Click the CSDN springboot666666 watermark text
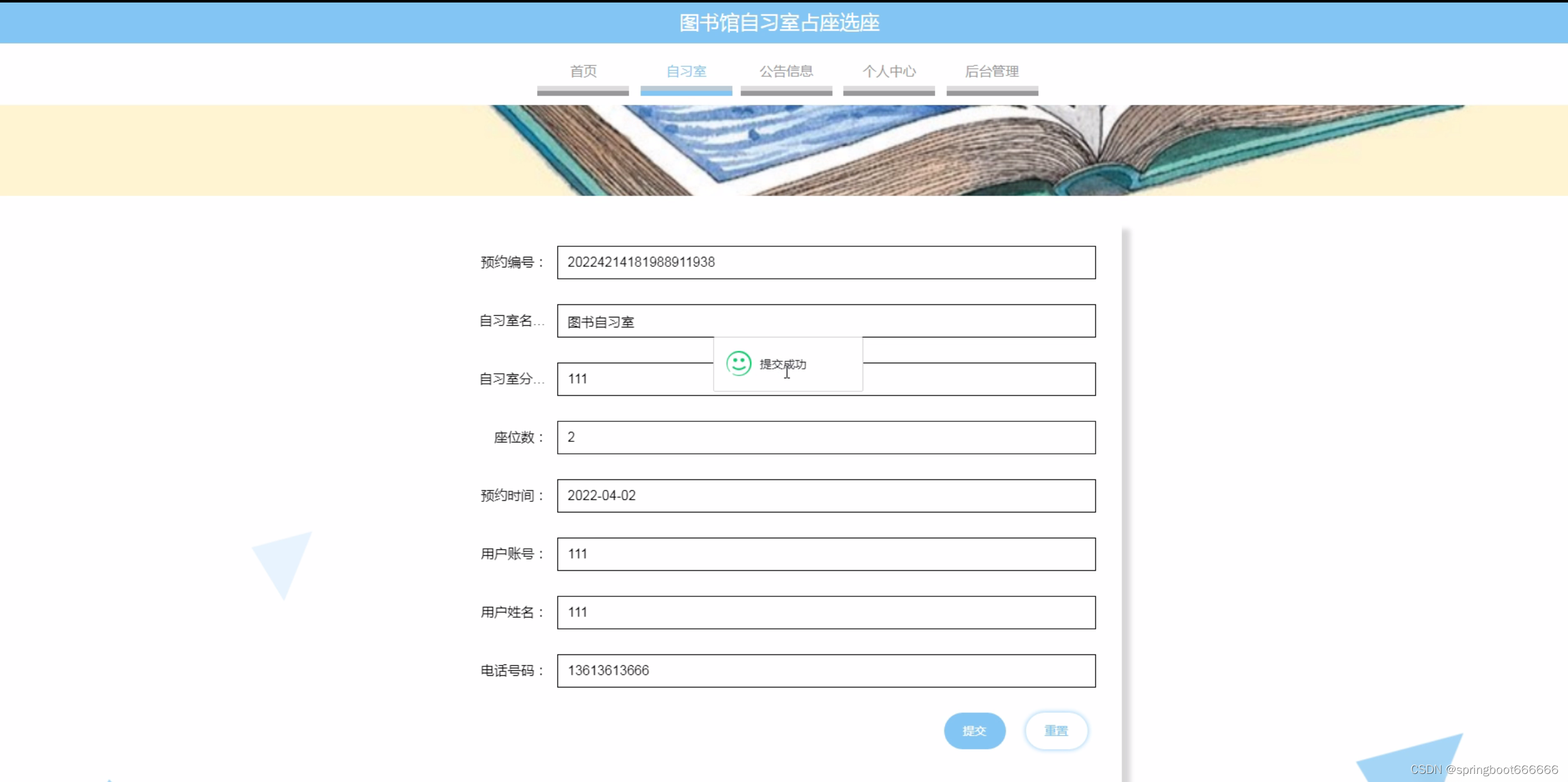 pyautogui.click(x=1484, y=769)
